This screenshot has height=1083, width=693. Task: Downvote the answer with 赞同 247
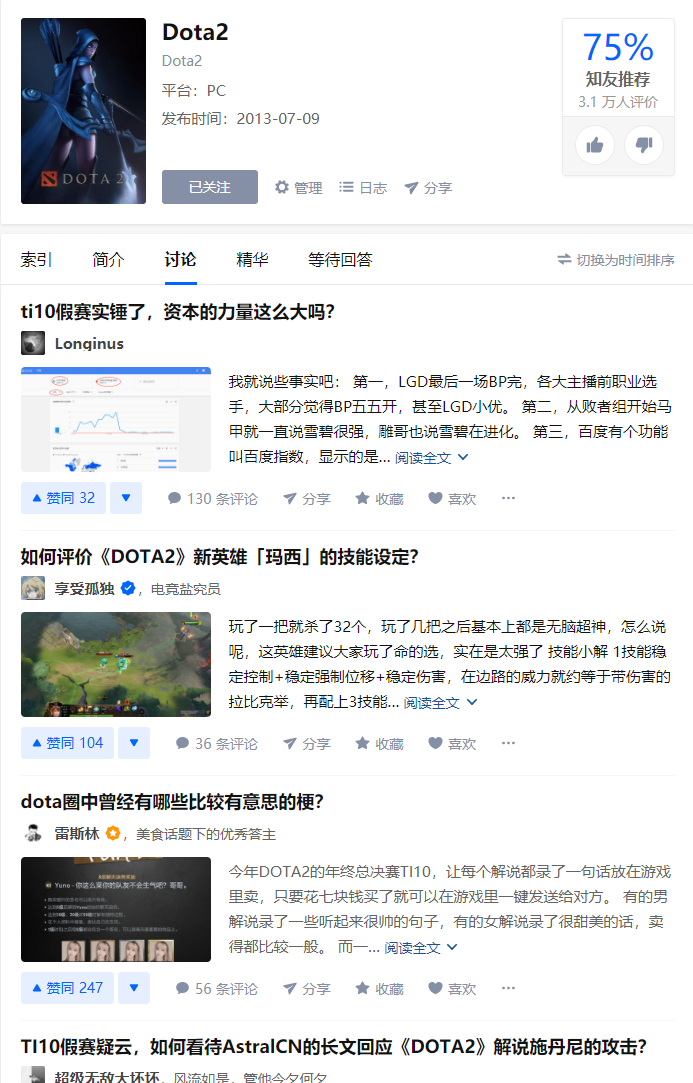(x=134, y=988)
